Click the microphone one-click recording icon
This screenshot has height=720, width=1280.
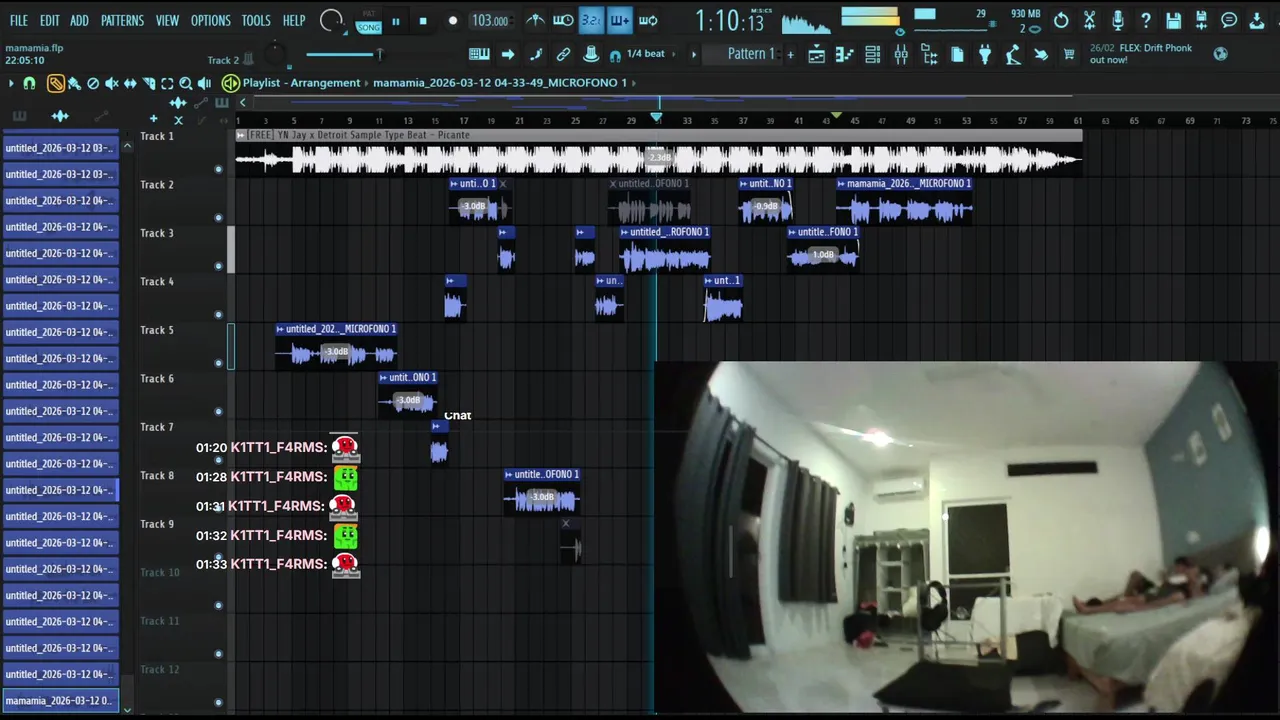pyautogui.click(x=1117, y=21)
